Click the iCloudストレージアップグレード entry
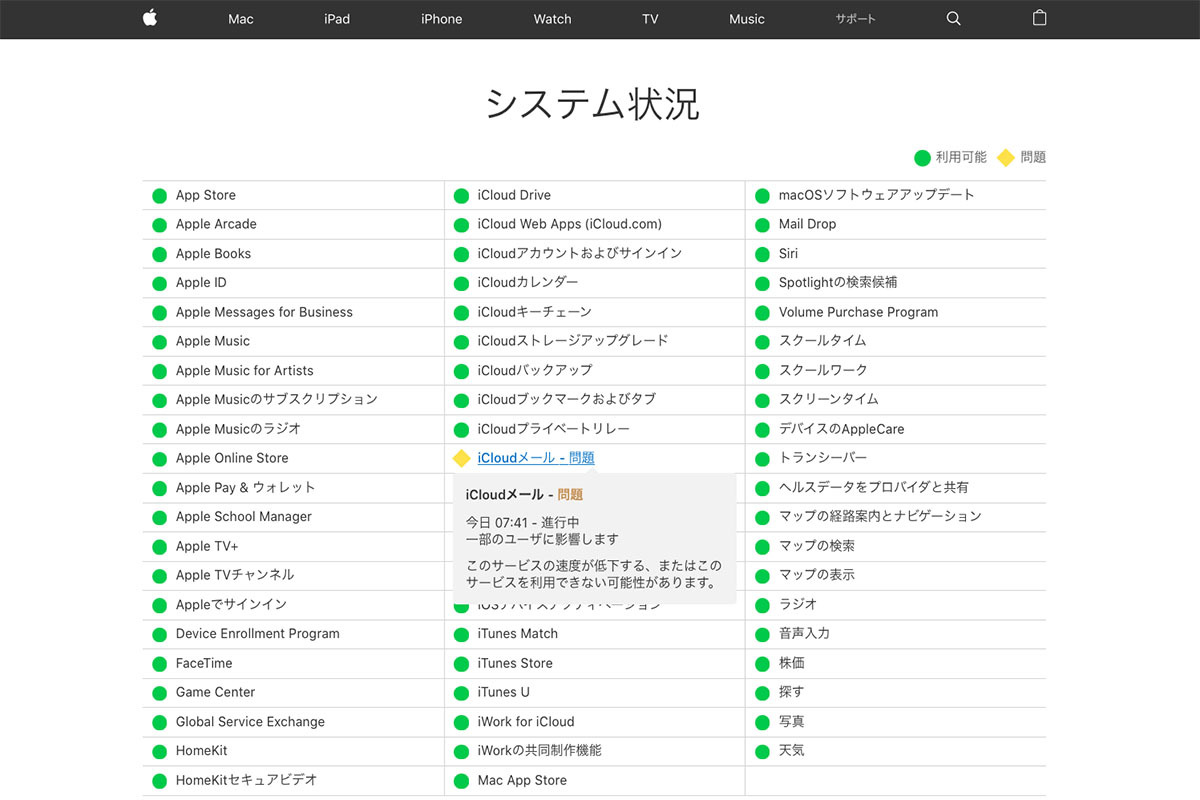The image size is (1200, 800). (573, 341)
